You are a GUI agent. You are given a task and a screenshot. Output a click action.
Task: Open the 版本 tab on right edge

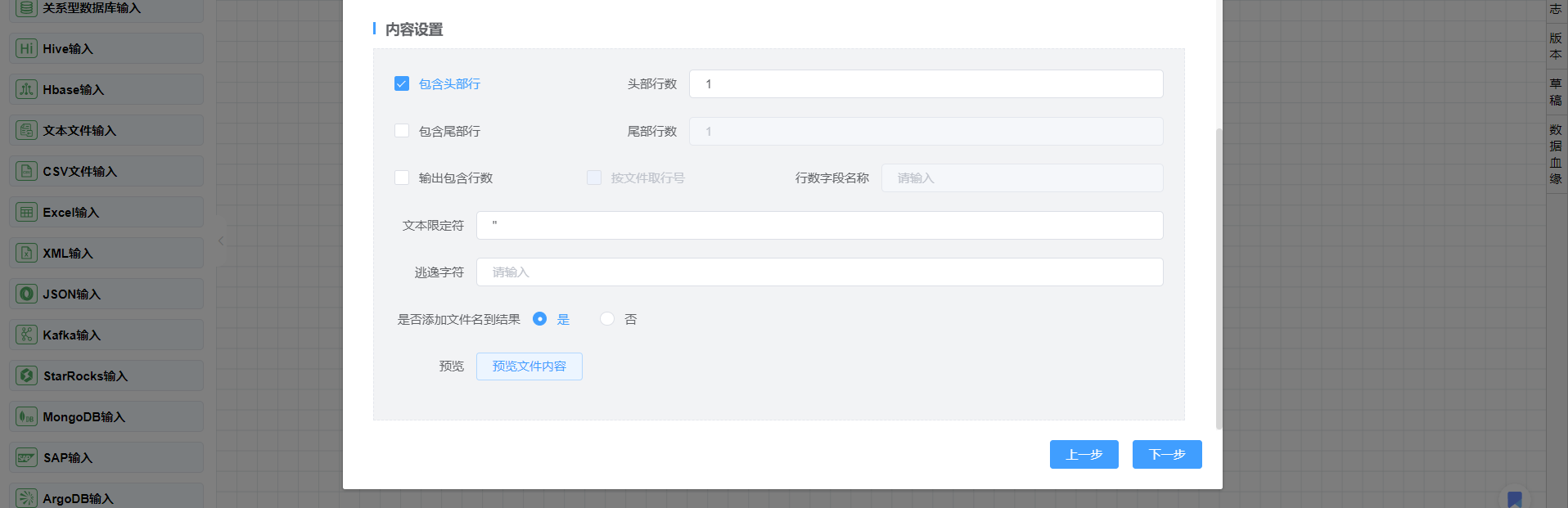click(1555, 46)
